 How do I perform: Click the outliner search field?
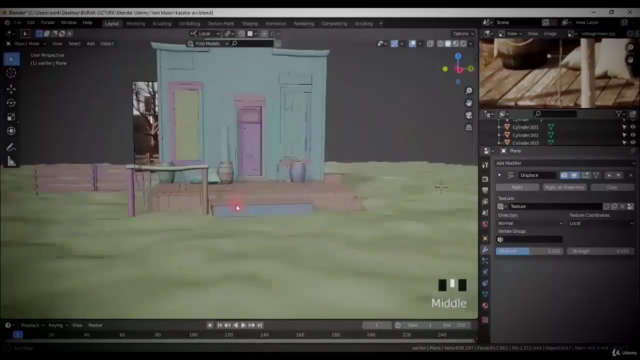point(555,114)
